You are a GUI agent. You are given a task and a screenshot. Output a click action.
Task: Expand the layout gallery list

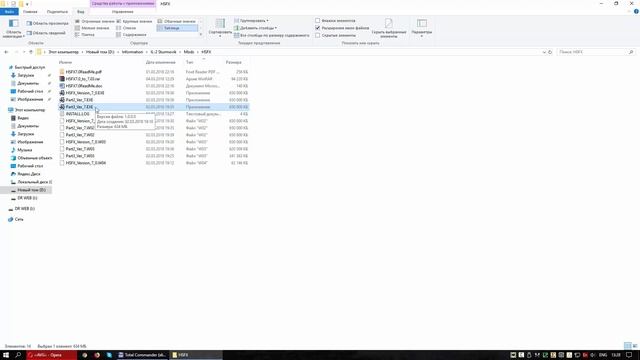[200, 35]
